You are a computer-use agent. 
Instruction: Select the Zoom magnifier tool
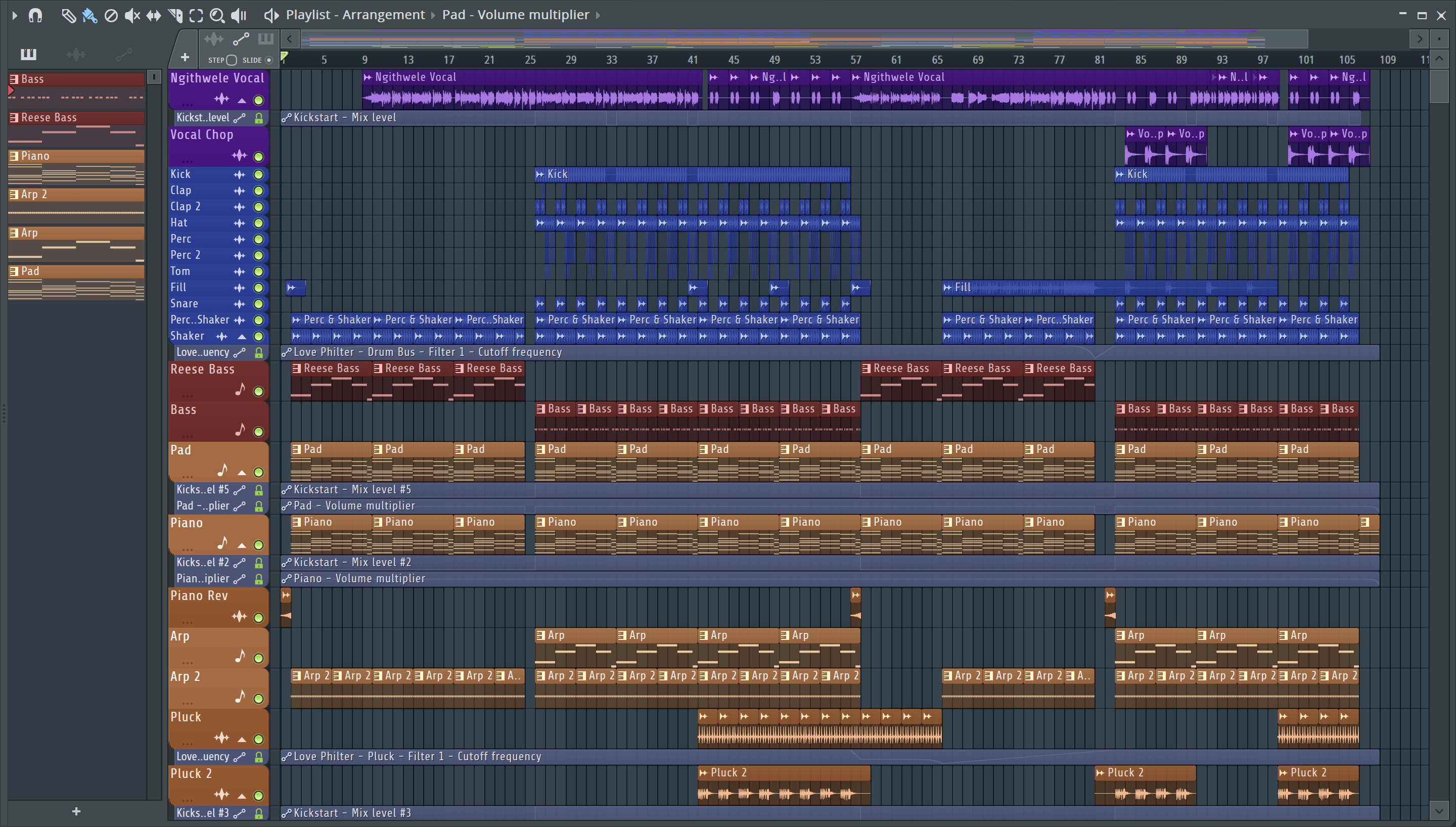(217, 15)
